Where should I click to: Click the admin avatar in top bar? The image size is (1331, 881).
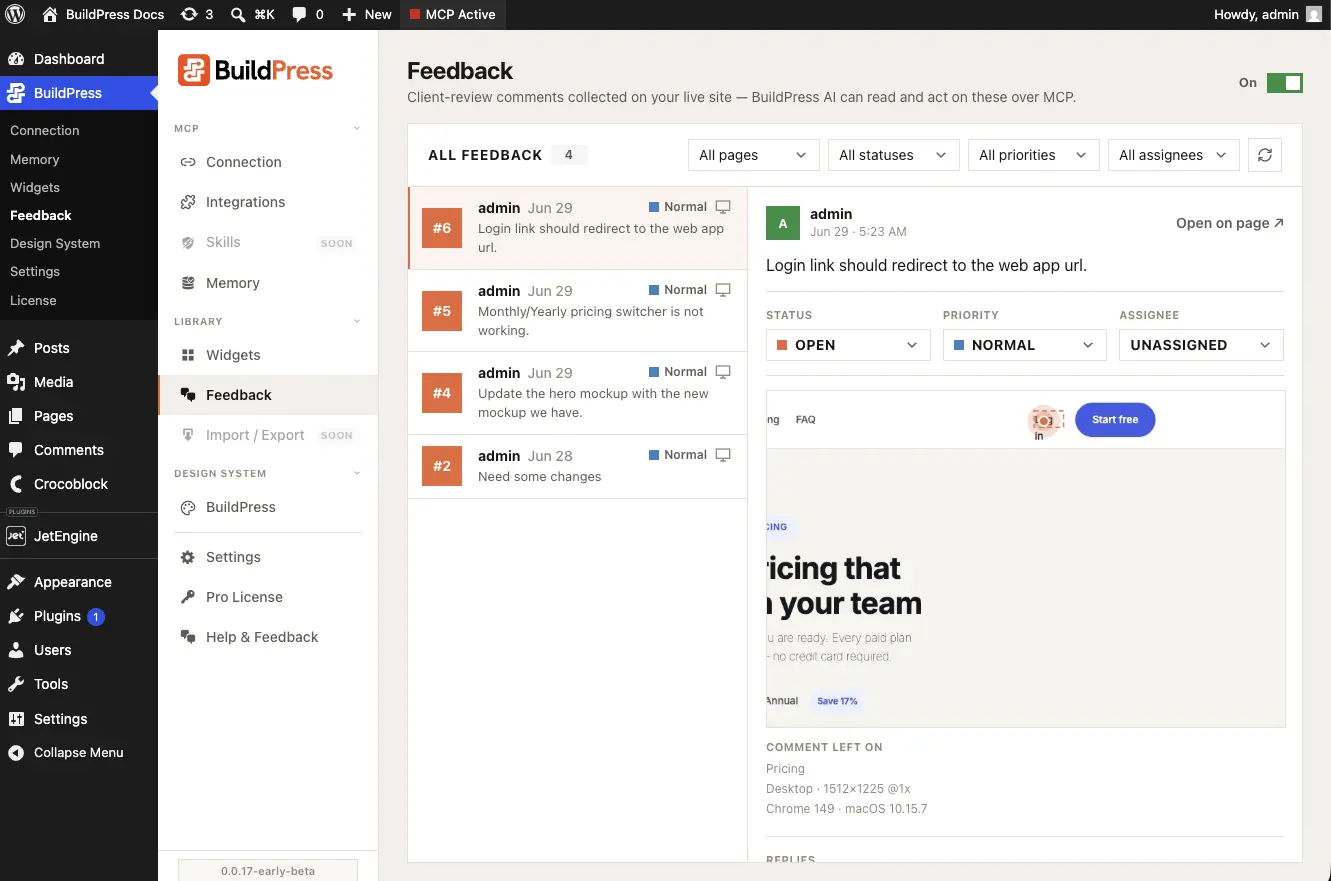[1313, 15]
